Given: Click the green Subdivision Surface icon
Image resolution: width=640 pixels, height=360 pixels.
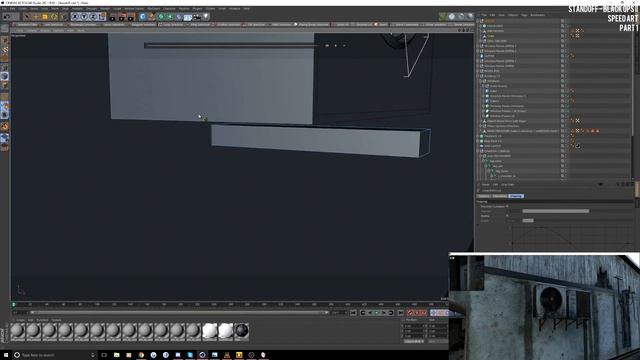Looking at the screenshot, I should tap(161, 17).
